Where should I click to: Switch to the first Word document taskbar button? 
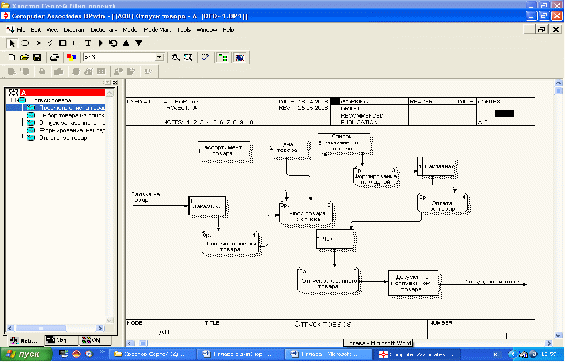coord(240,354)
